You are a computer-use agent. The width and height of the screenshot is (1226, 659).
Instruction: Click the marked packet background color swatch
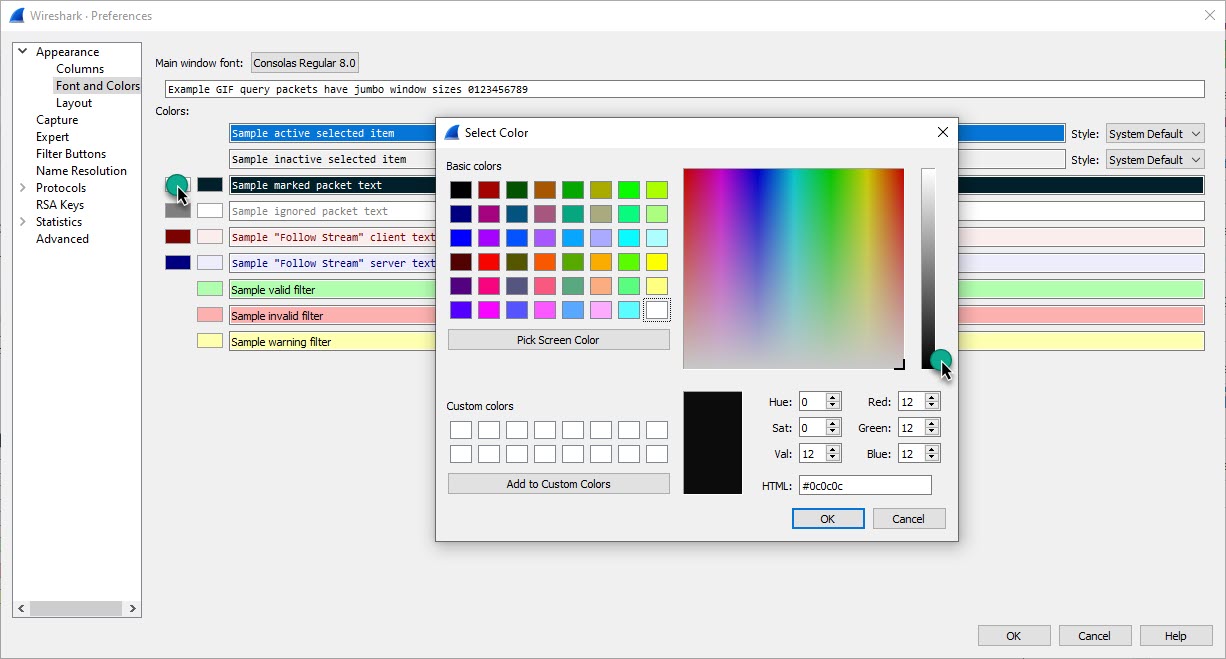210,185
